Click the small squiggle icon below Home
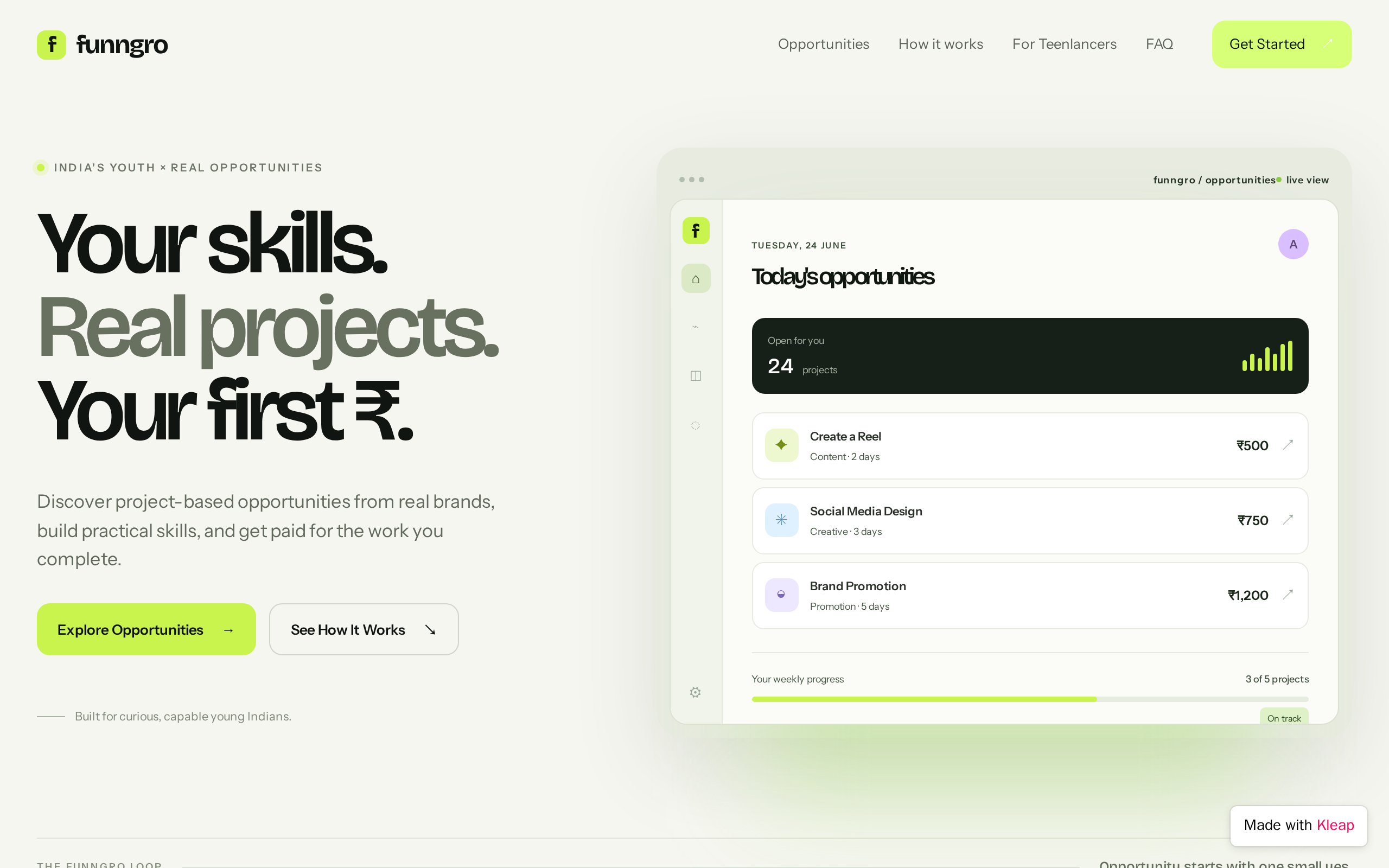The width and height of the screenshot is (1389, 868). point(696,327)
